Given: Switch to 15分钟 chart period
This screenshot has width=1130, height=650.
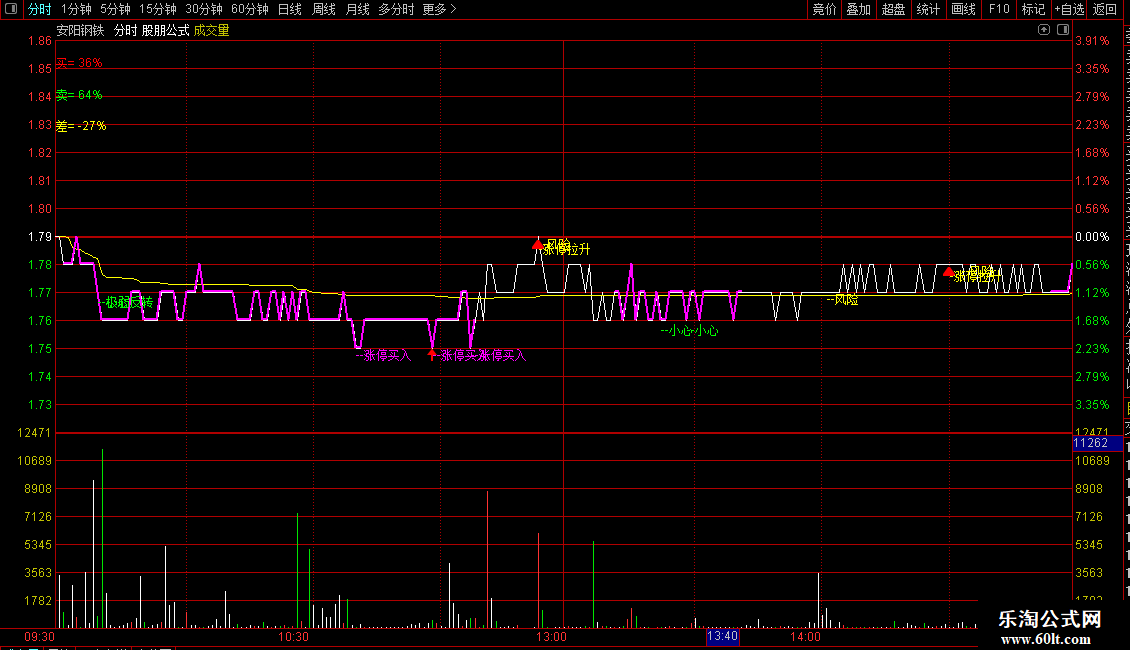Looking at the screenshot, I should pos(157,9).
